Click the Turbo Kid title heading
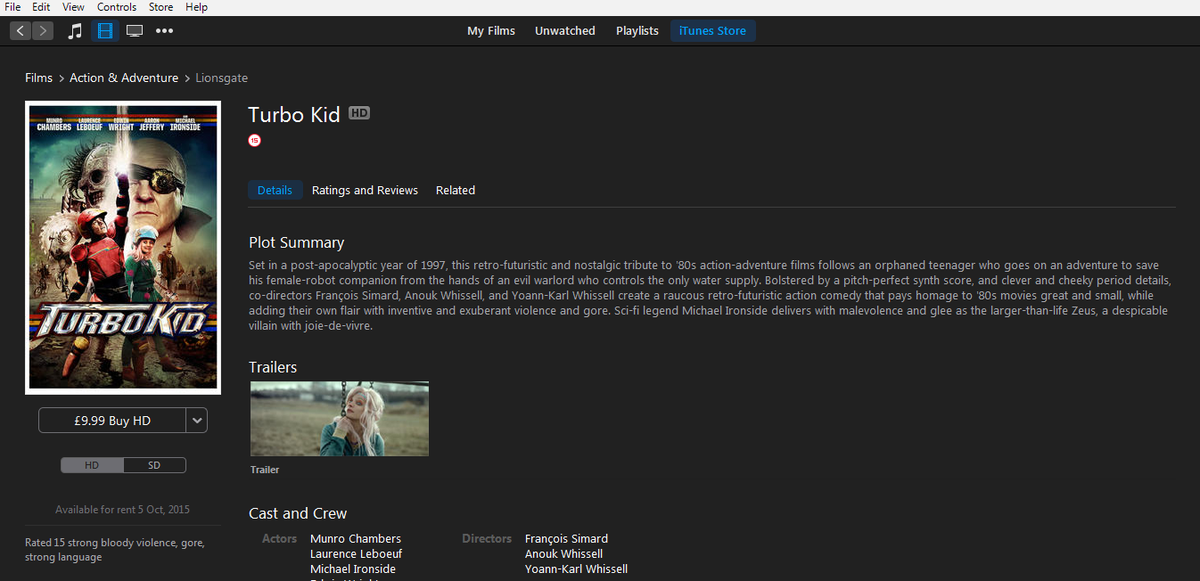This screenshot has width=1200, height=581. coord(294,114)
